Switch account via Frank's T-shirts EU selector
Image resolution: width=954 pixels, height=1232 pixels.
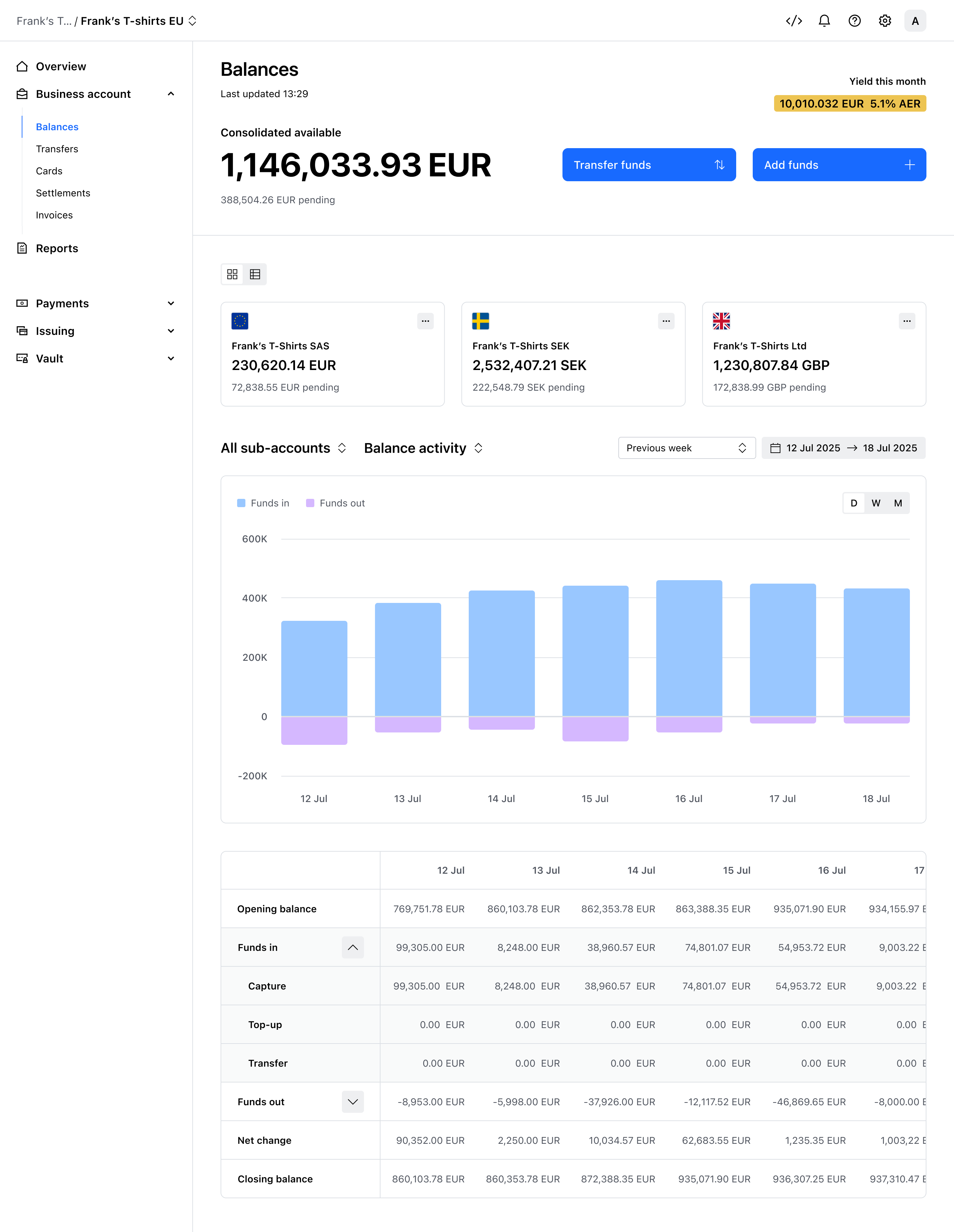pos(138,21)
